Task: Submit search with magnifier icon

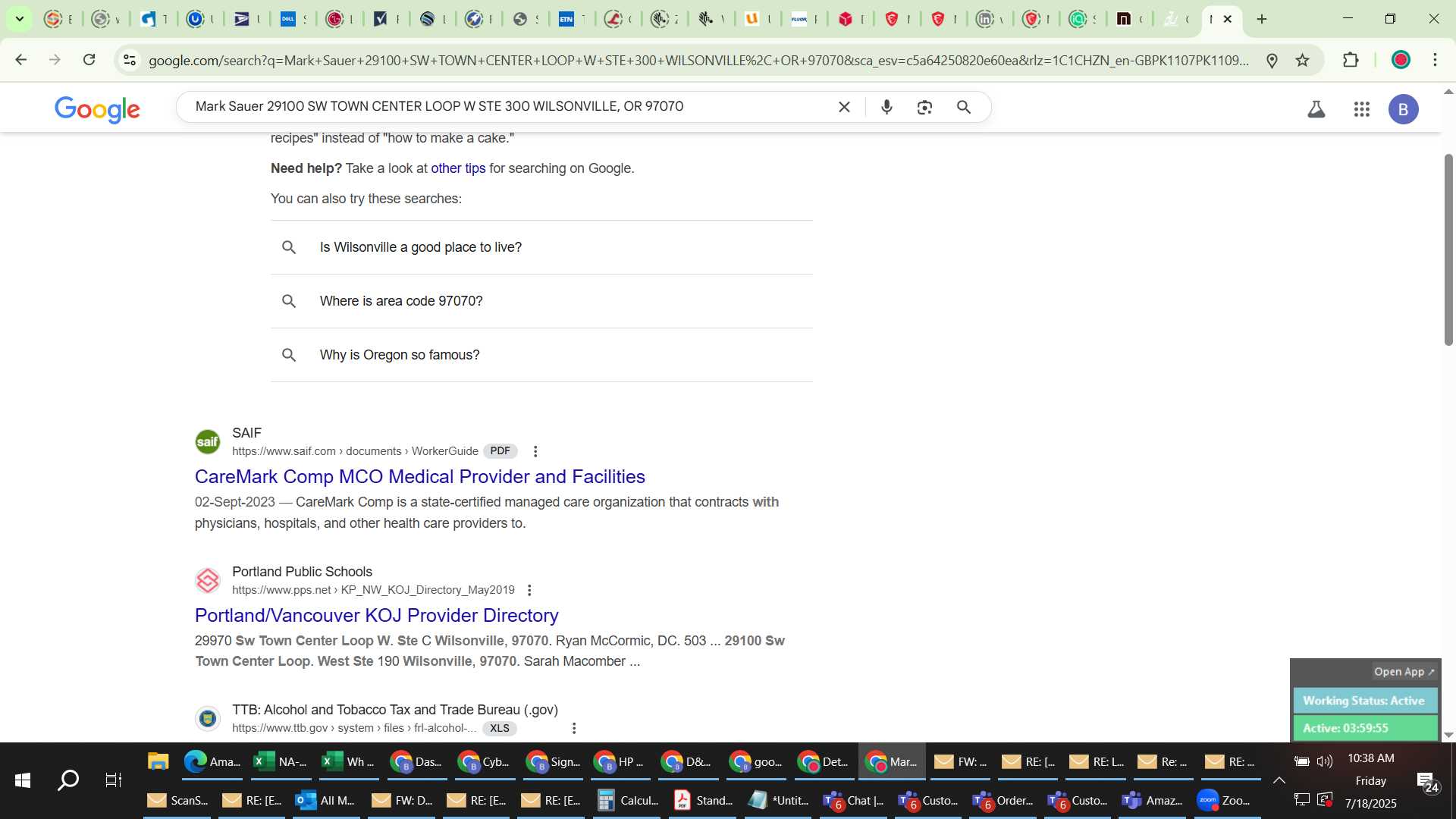Action: point(964,107)
